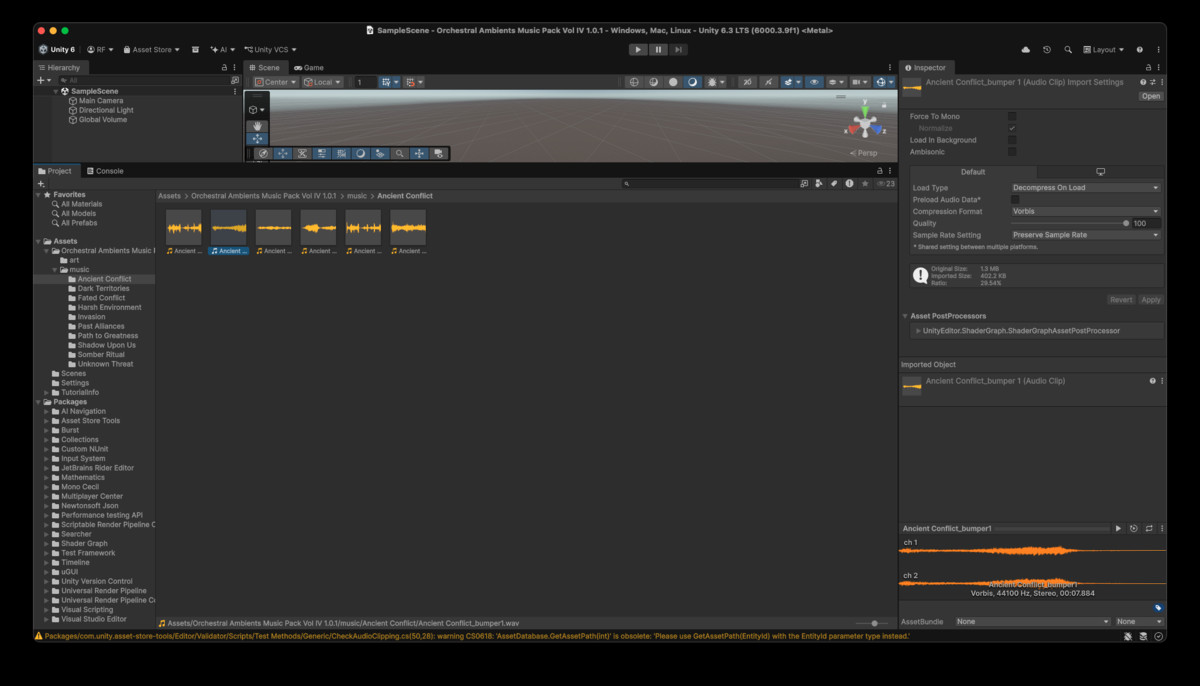Select Directional Light in the Hierarchy
The image size is (1200, 686).
point(106,110)
